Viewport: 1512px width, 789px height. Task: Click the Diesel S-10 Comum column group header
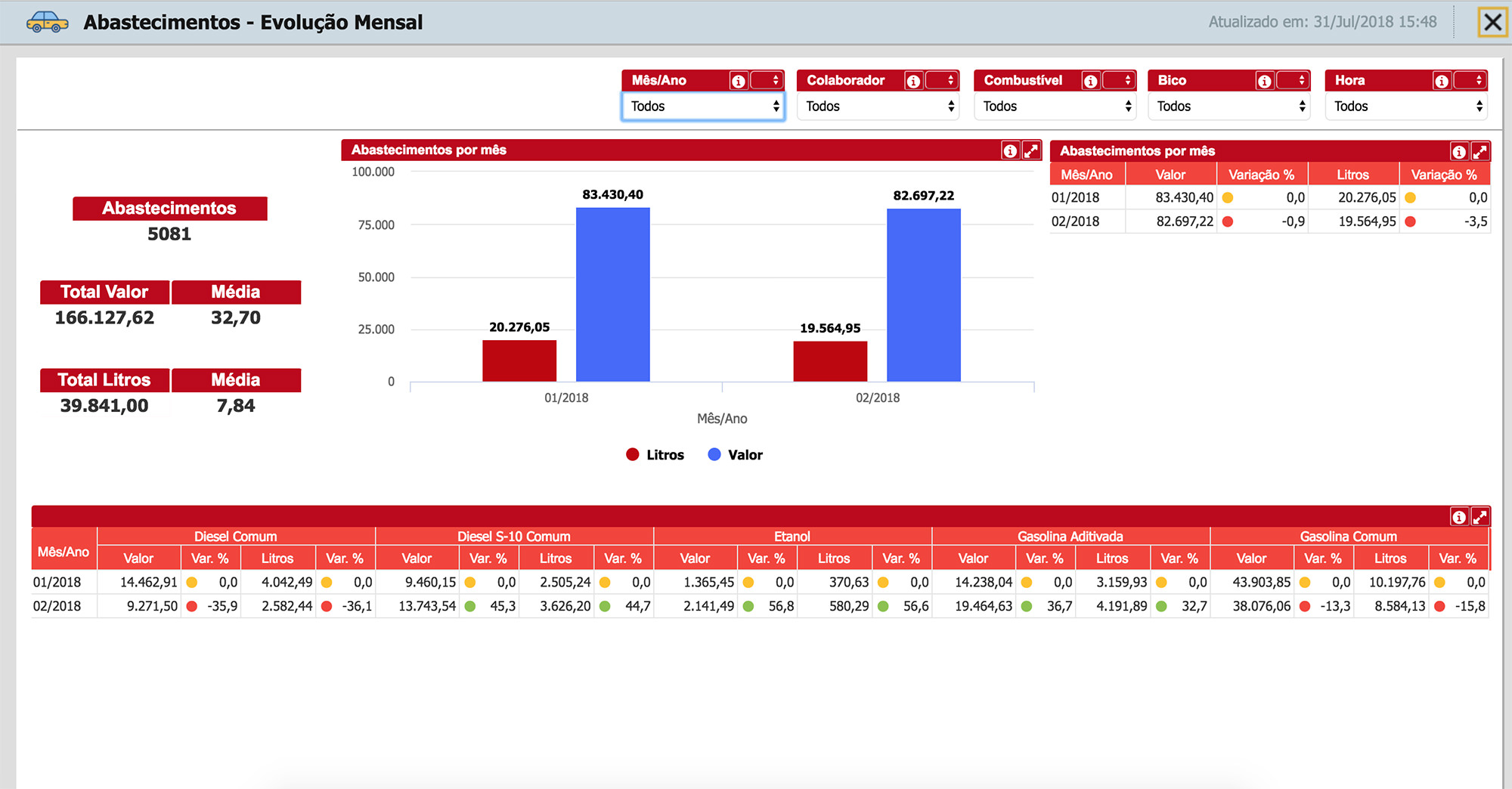pos(514,536)
